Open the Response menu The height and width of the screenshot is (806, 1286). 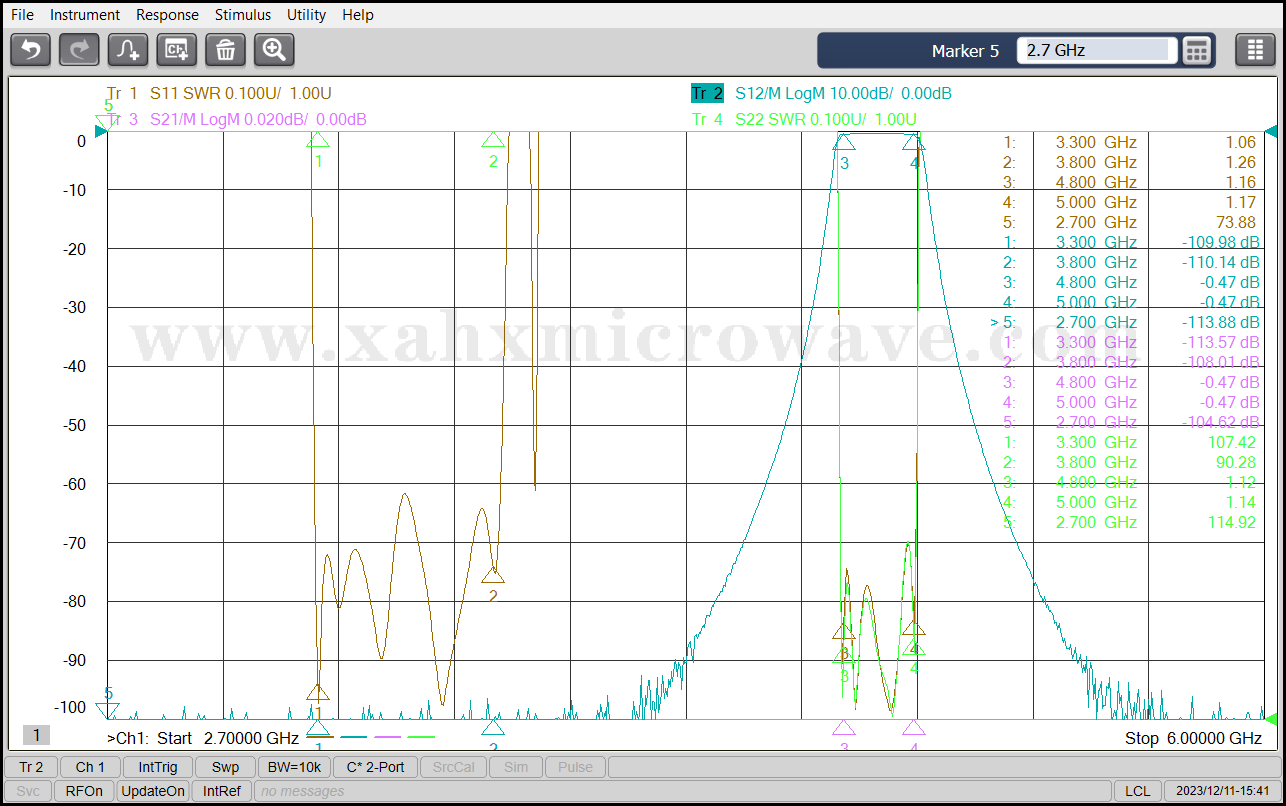pyautogui.click(x=167, y=15)
